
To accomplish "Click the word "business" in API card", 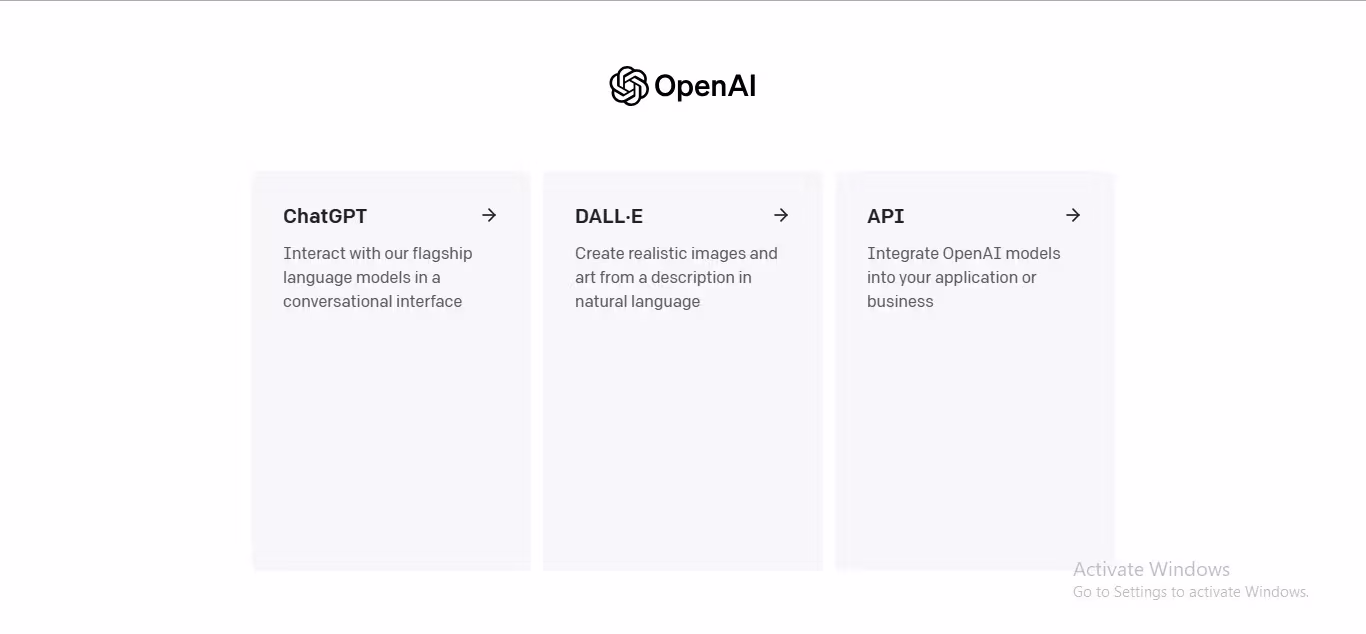I will point(900,301).
